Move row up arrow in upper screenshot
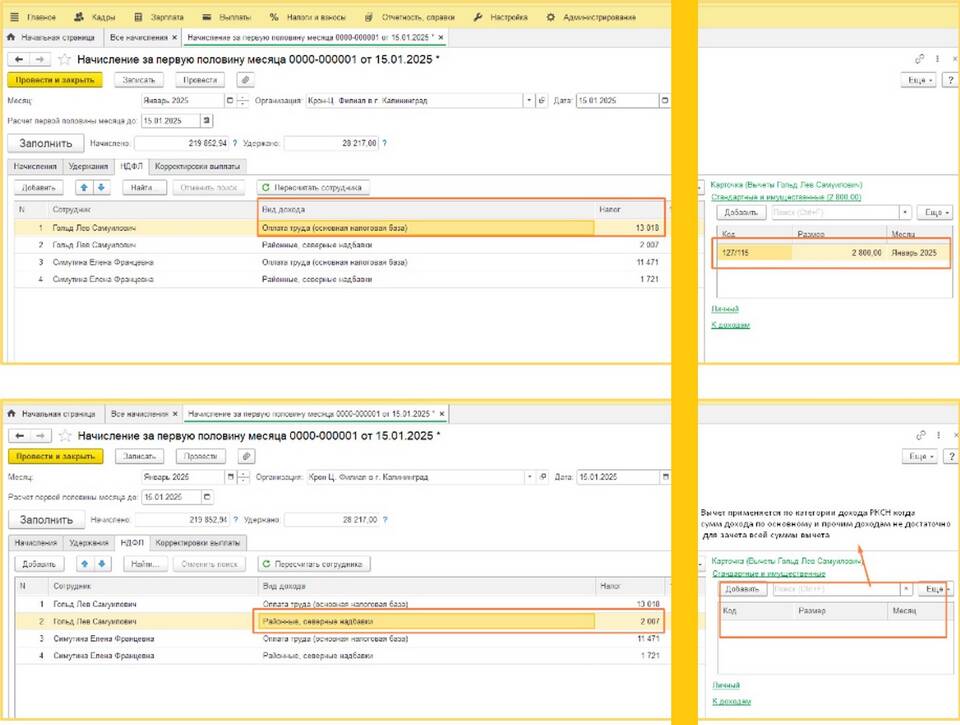960x725 pixels. (84, 187)
